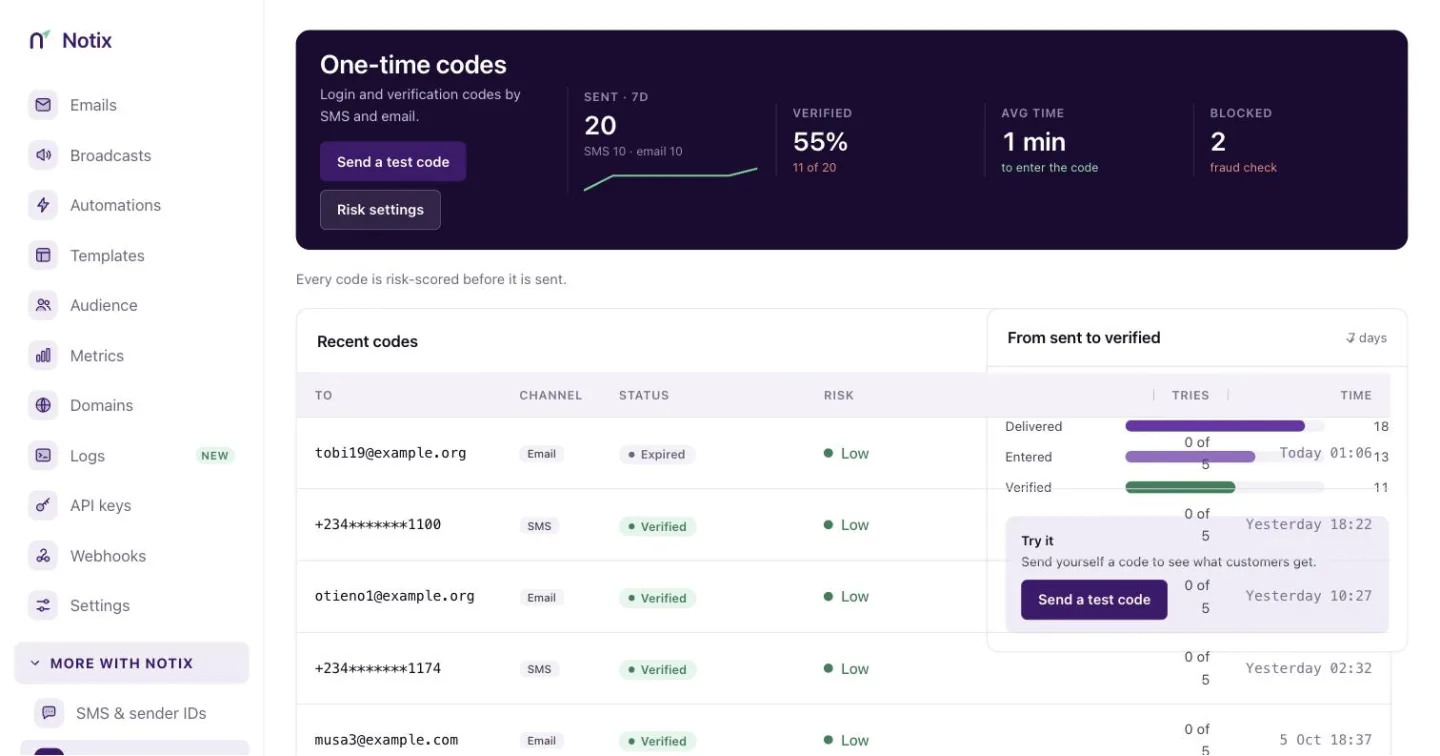Collapse the MORE WITH NOTIX section
The height and width of the screenshot is (756, 1440).
pos(131,663)
